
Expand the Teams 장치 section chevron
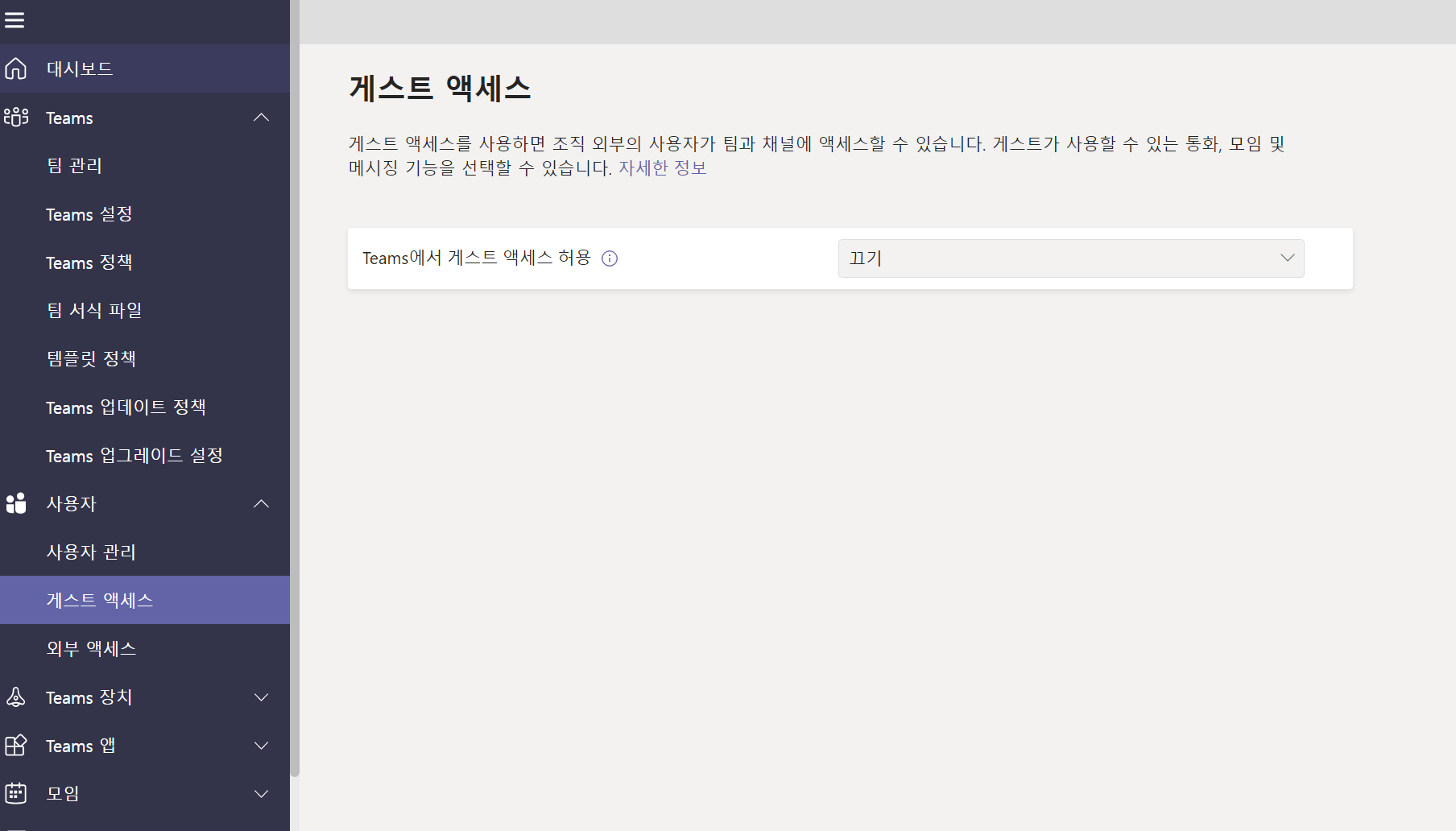262,697
